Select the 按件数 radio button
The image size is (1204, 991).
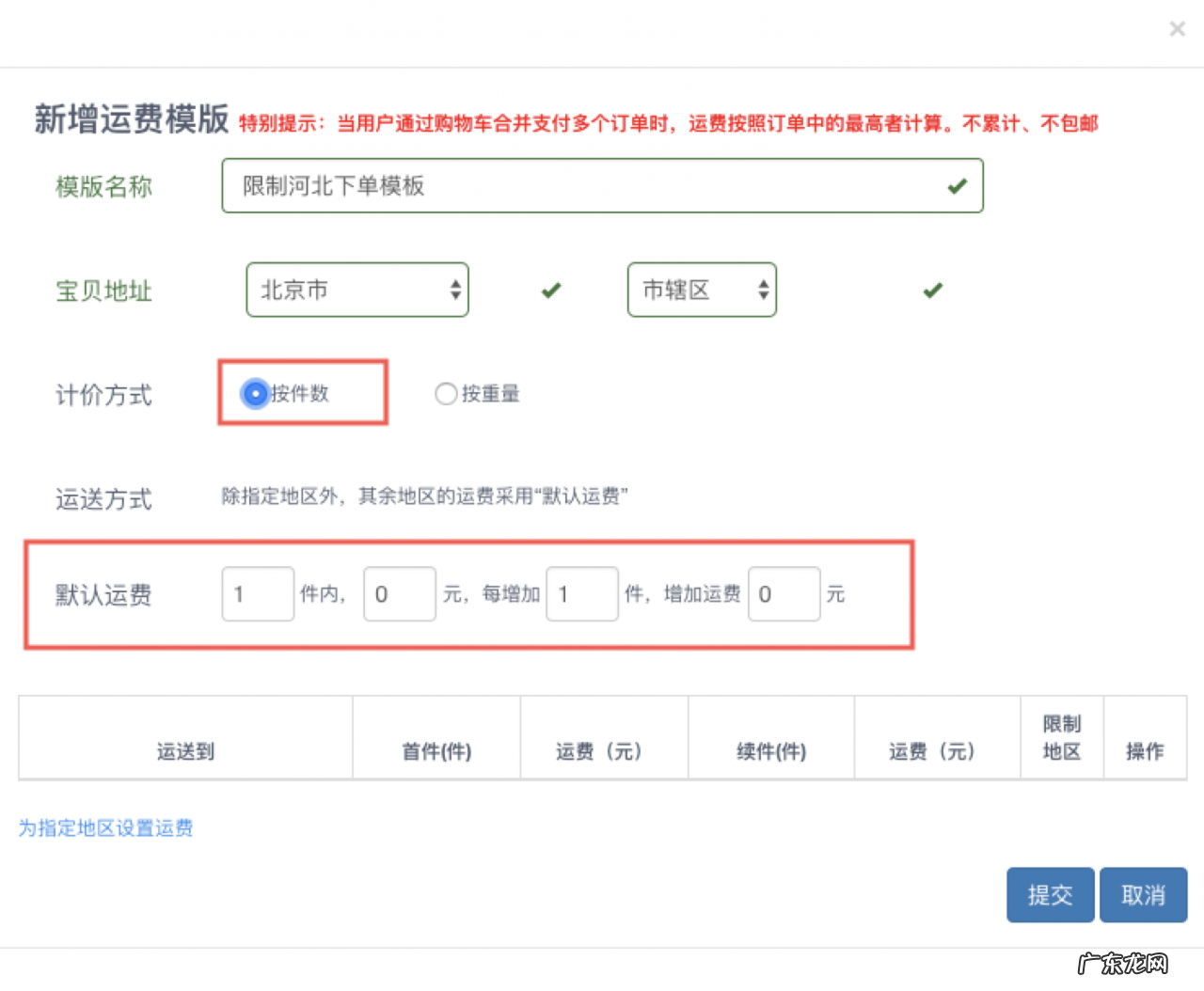(x=255, y=394)
